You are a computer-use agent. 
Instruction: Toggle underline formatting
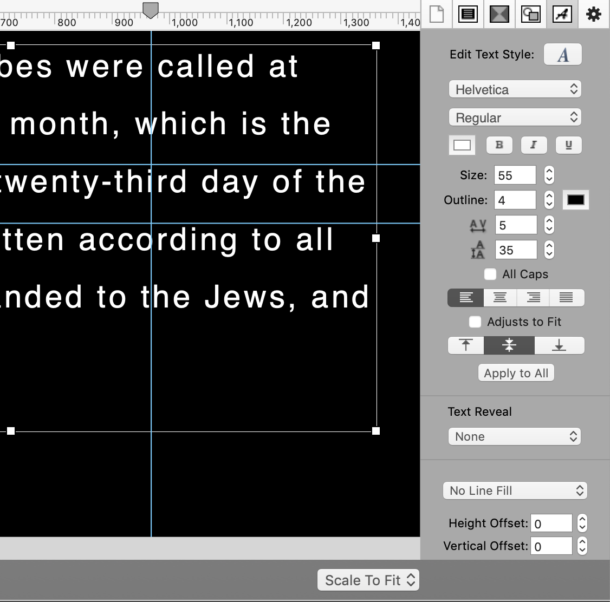click(568, 145)
